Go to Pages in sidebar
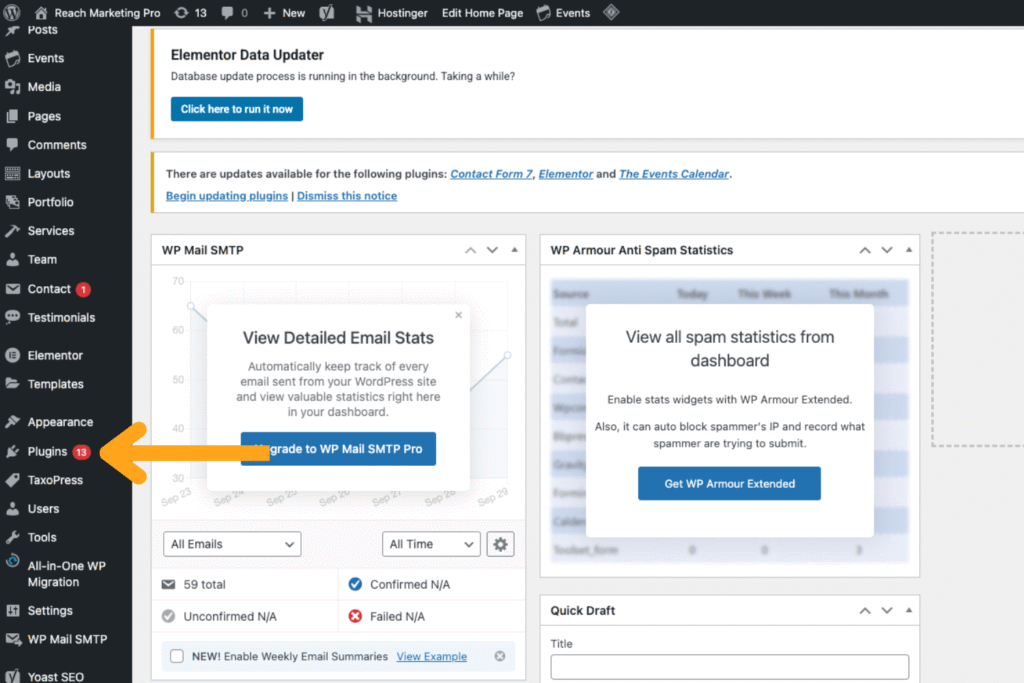The height and width of the screenshot is (683, 1024). [x=44, y=116]
